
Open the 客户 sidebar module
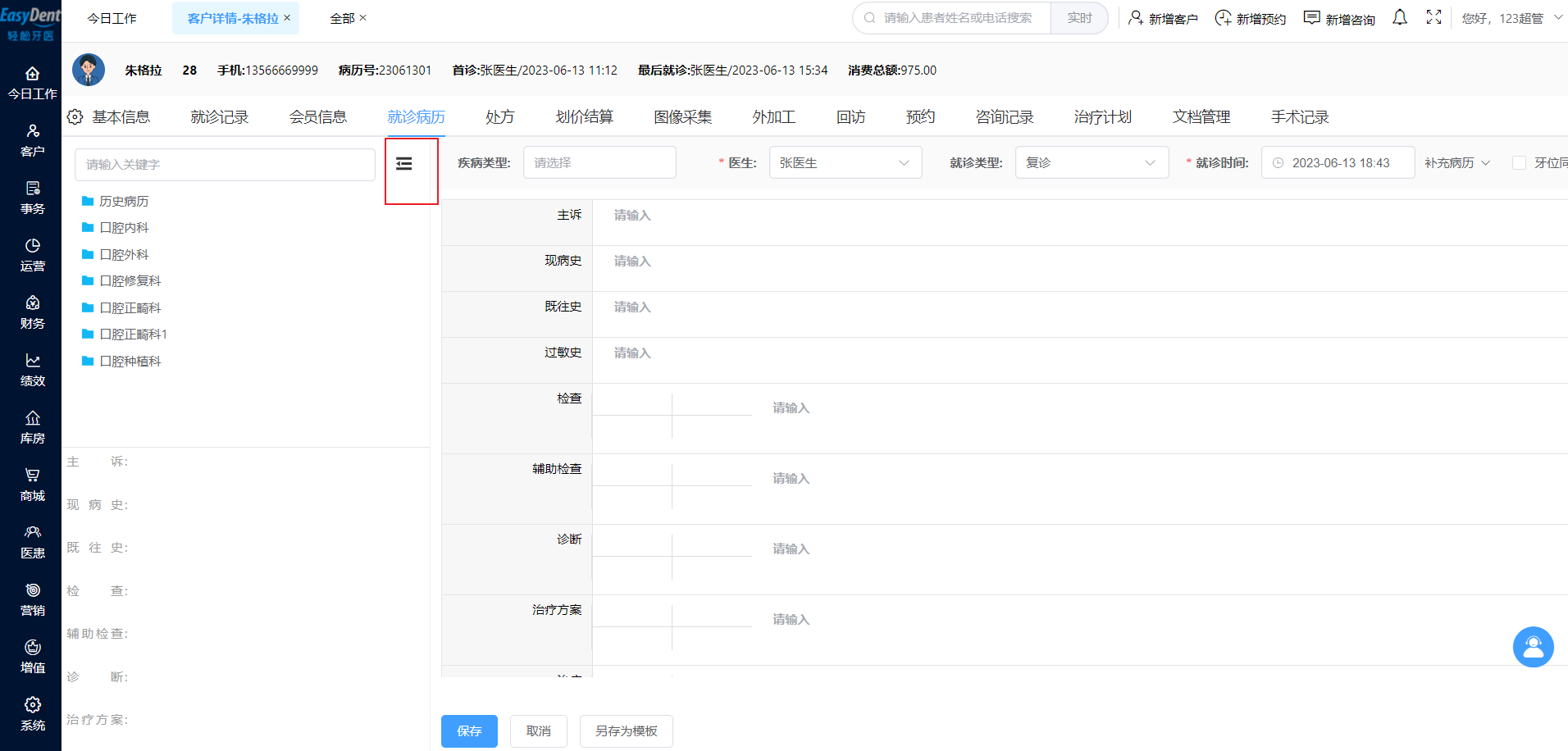coord(32,141)
